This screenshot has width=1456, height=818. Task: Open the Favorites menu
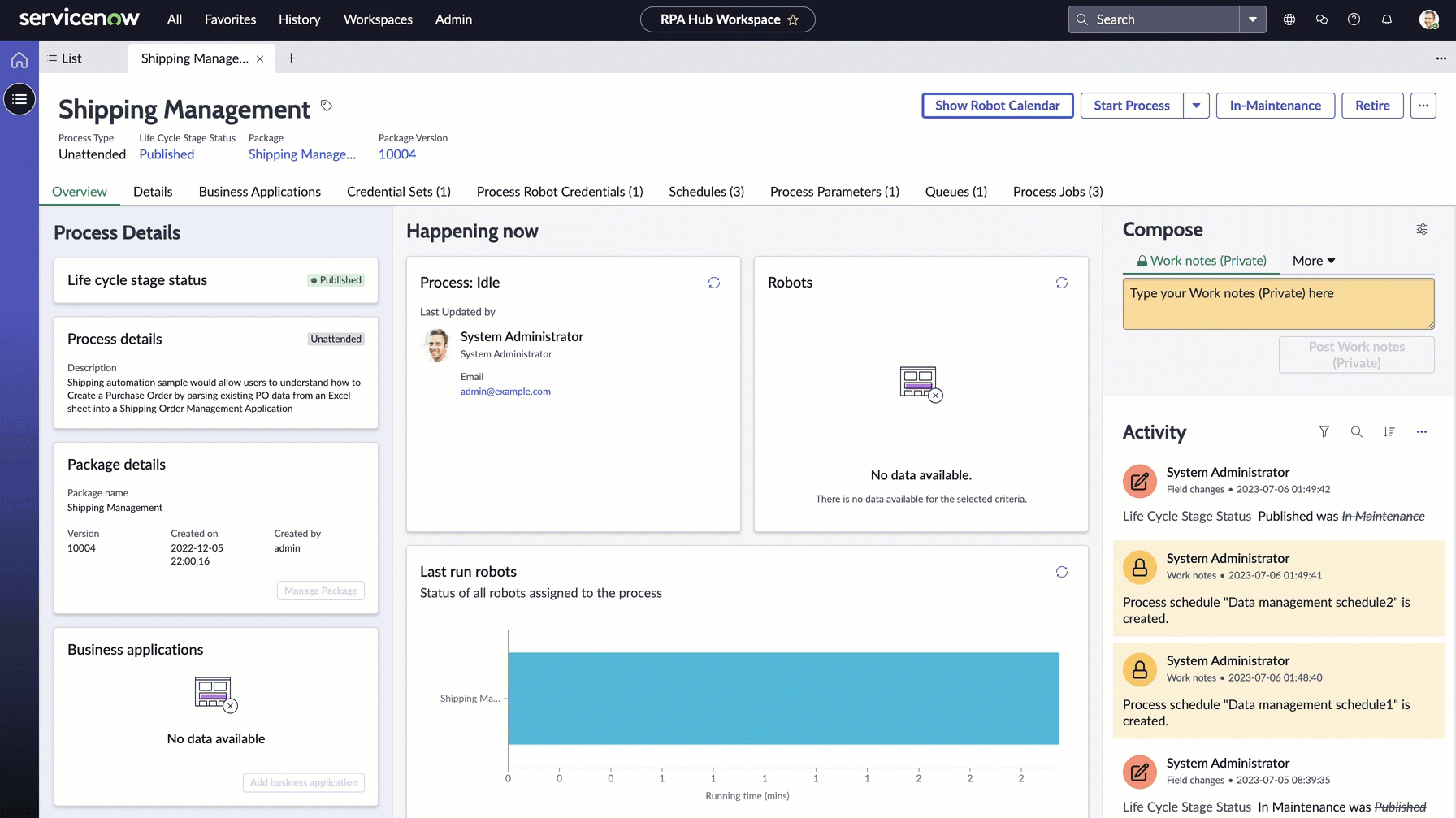click(231, 19)
